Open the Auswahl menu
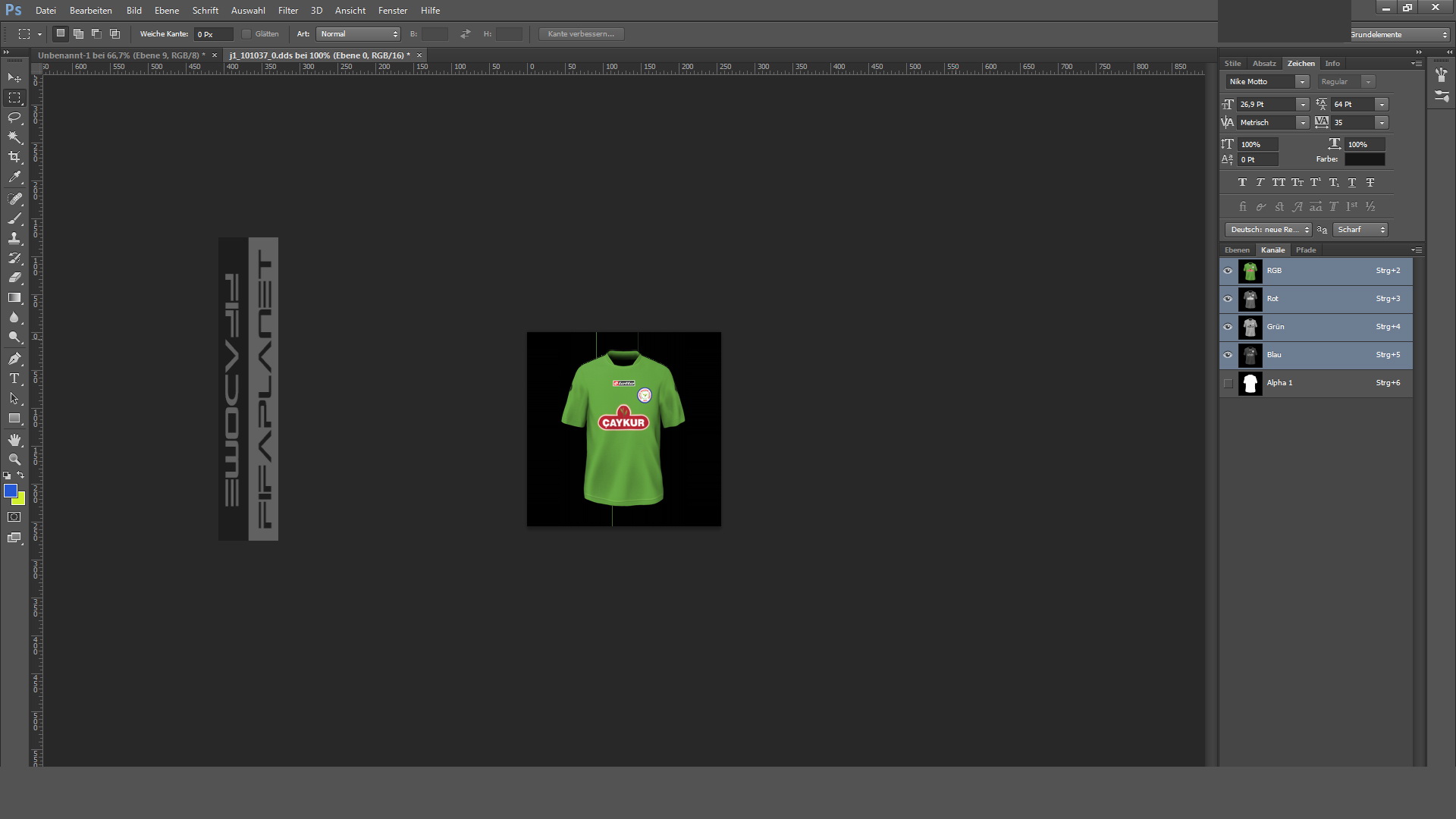The width and height of the screenshot is (1456, 819). tap(248, 11)
